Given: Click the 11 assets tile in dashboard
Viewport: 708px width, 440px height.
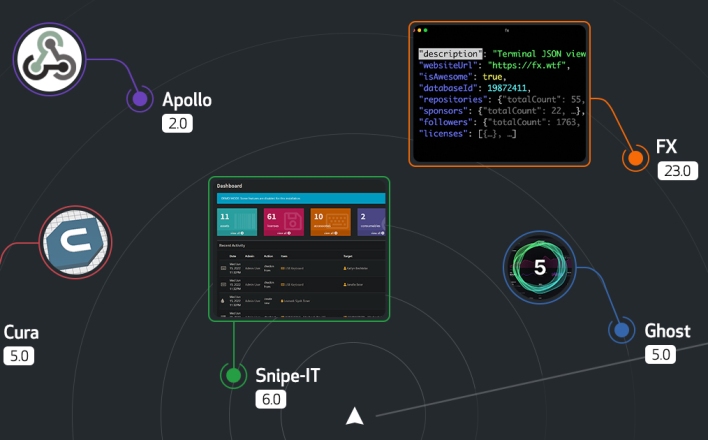Looking at the screenshot, I should pos(237,222).
